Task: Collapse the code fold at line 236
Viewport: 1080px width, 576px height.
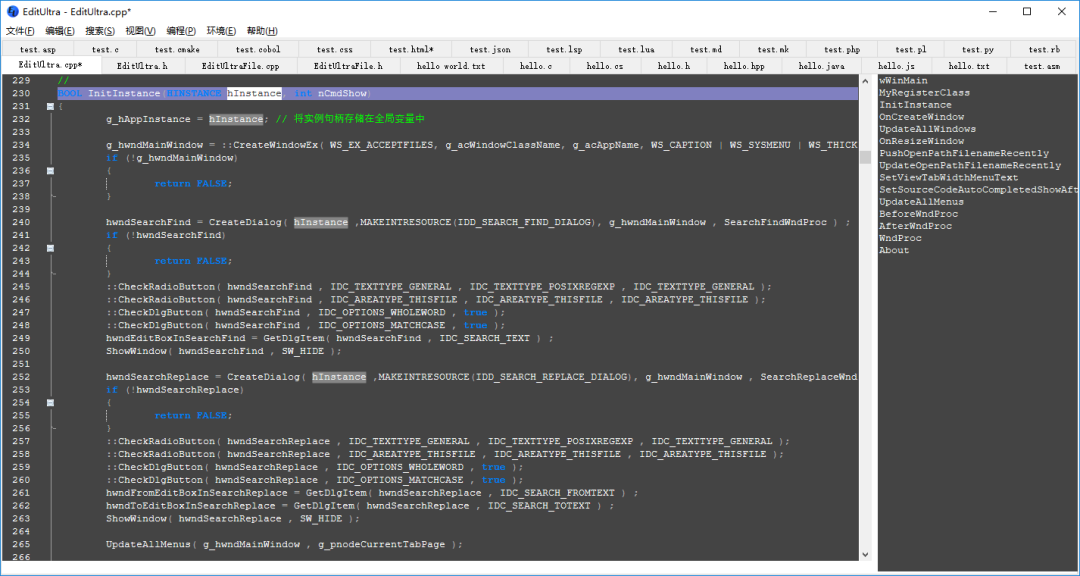Action: 50,170
